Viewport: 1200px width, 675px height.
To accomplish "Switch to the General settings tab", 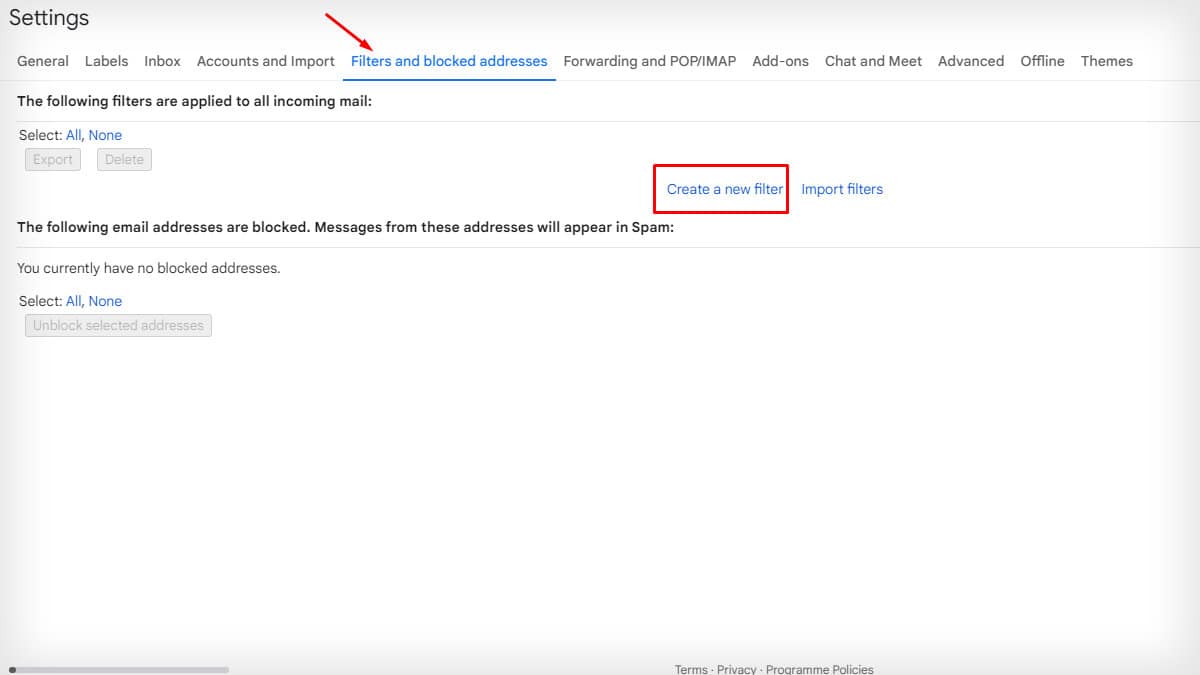I will click(x=42, y=61).
